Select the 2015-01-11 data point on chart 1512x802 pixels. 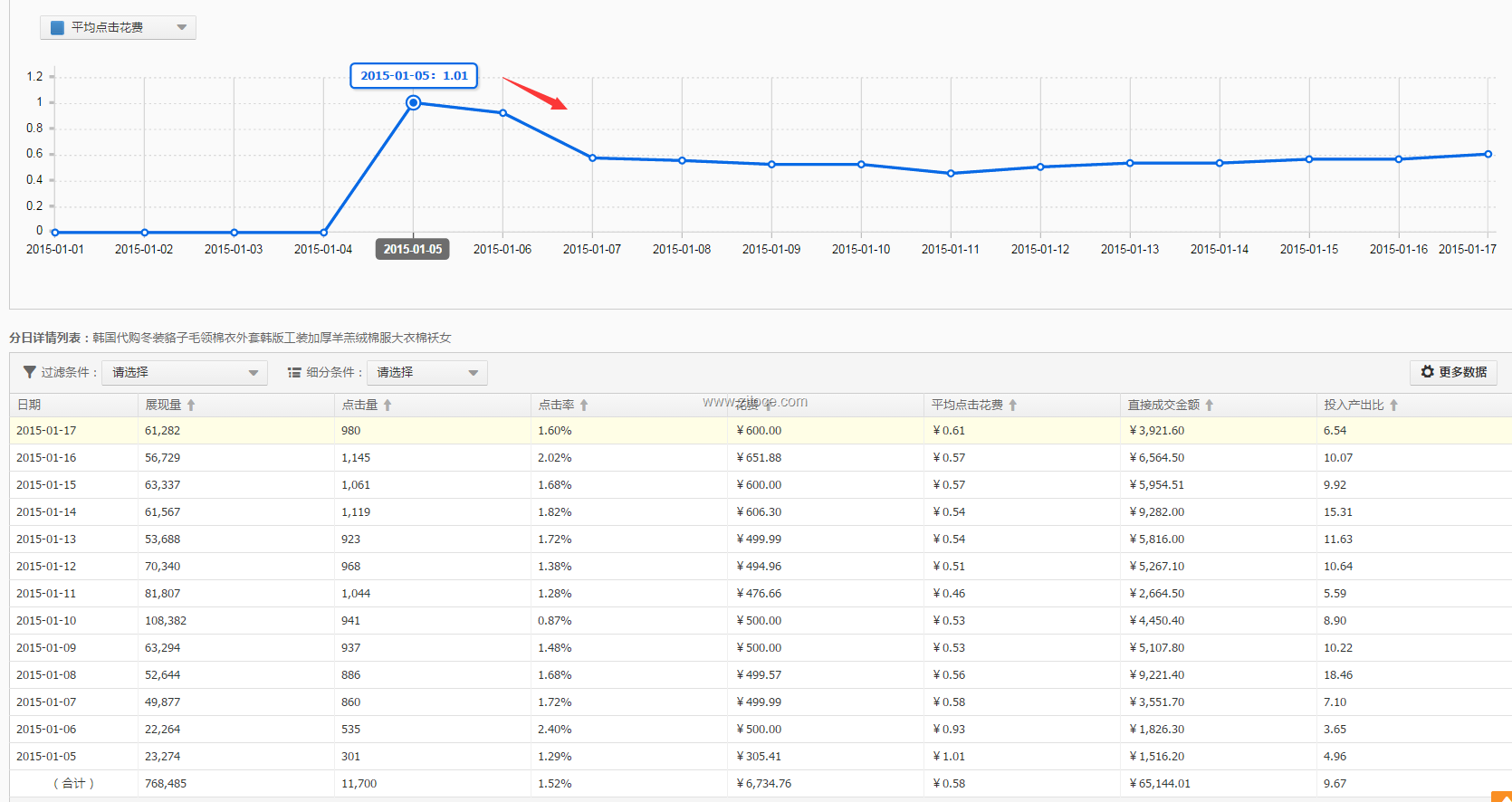951,173
